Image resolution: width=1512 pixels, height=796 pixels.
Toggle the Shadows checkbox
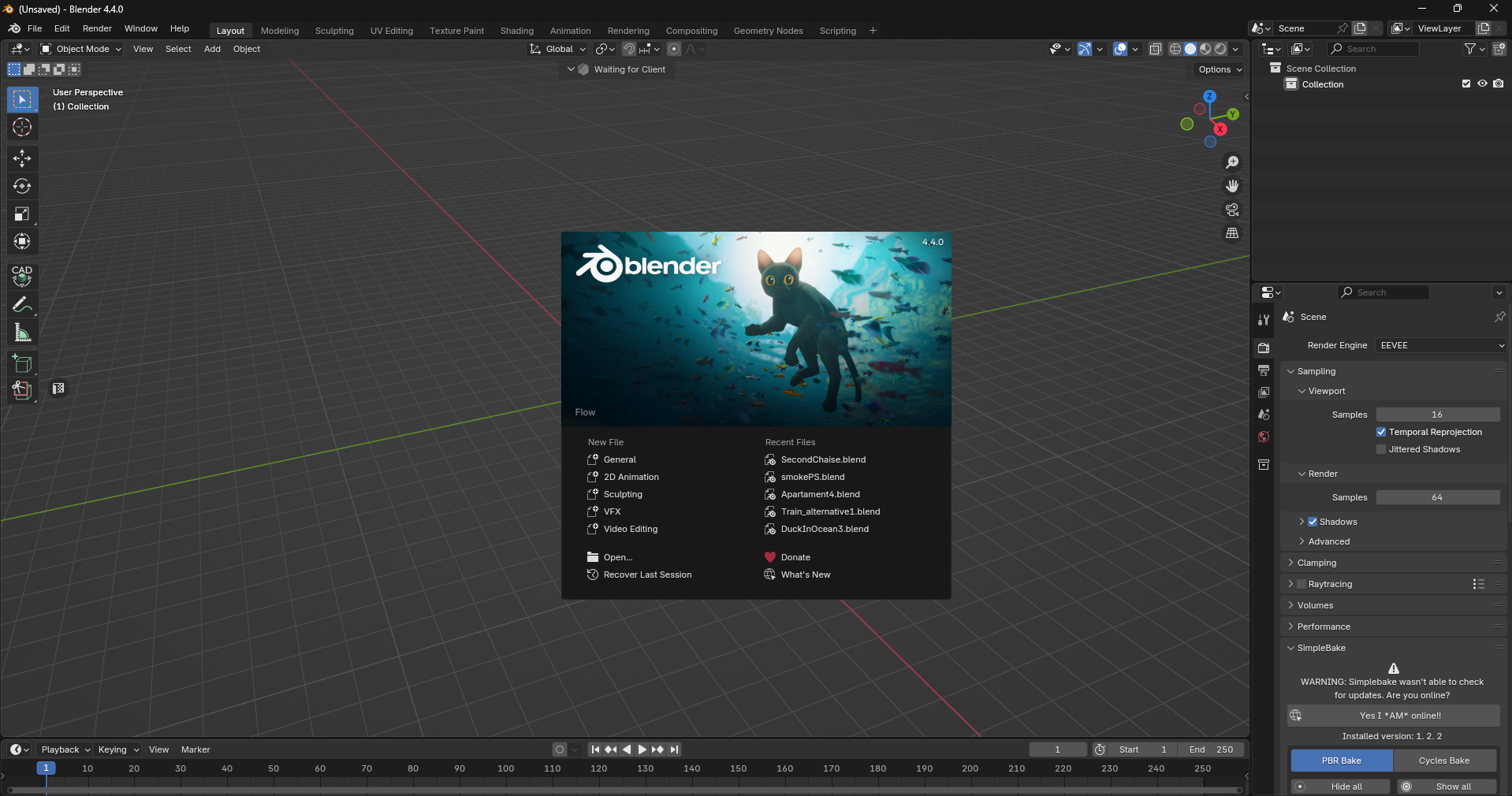pos(1313,522)
